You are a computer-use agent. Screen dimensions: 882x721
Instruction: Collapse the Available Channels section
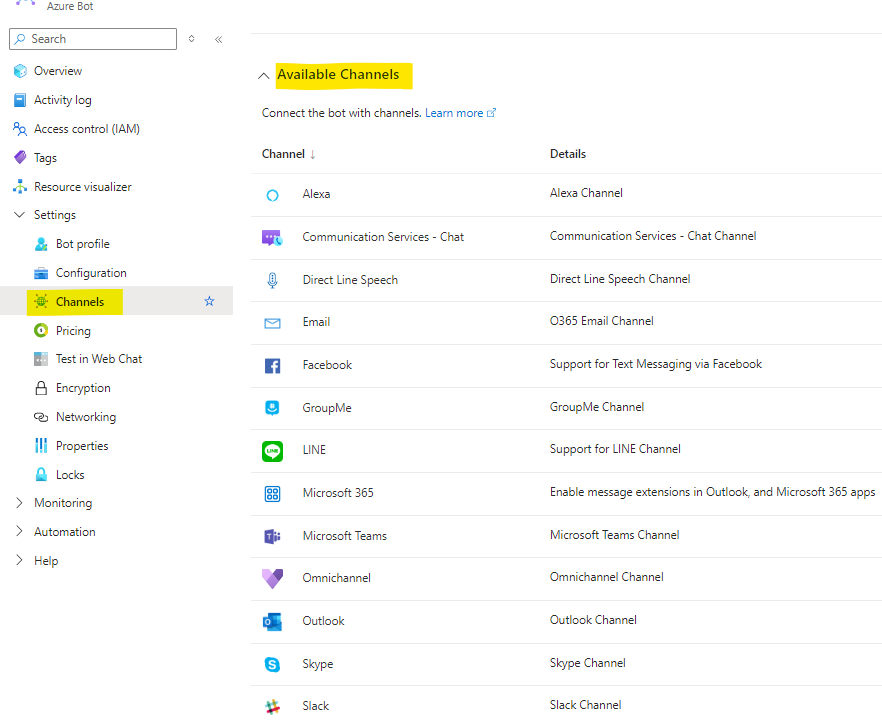click(x=263, y=76)
